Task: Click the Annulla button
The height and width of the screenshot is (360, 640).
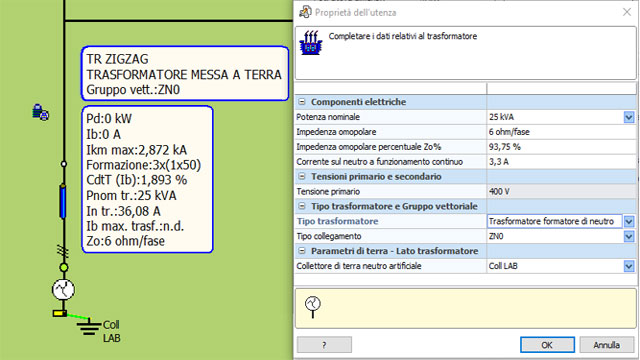Action: [607, 345]
